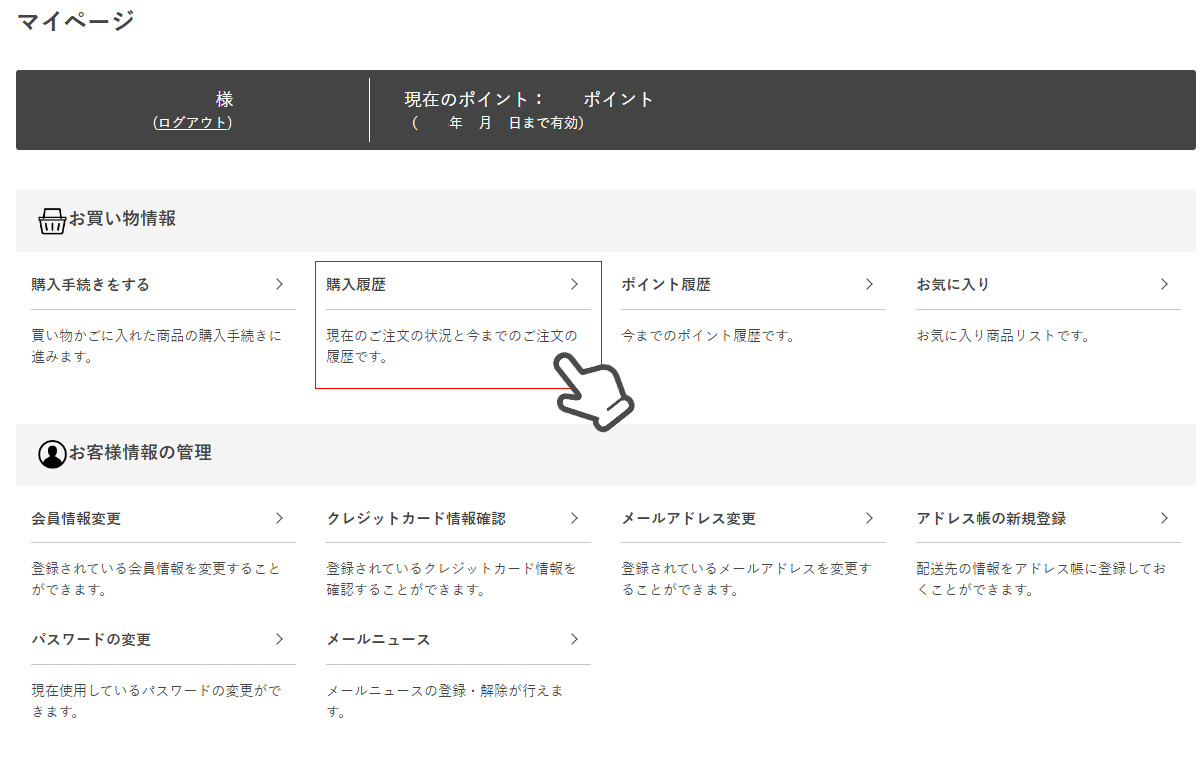Open 会員情報変更 member info page
This screenshot has width=1201, height=765.
[x=76, y=519]
